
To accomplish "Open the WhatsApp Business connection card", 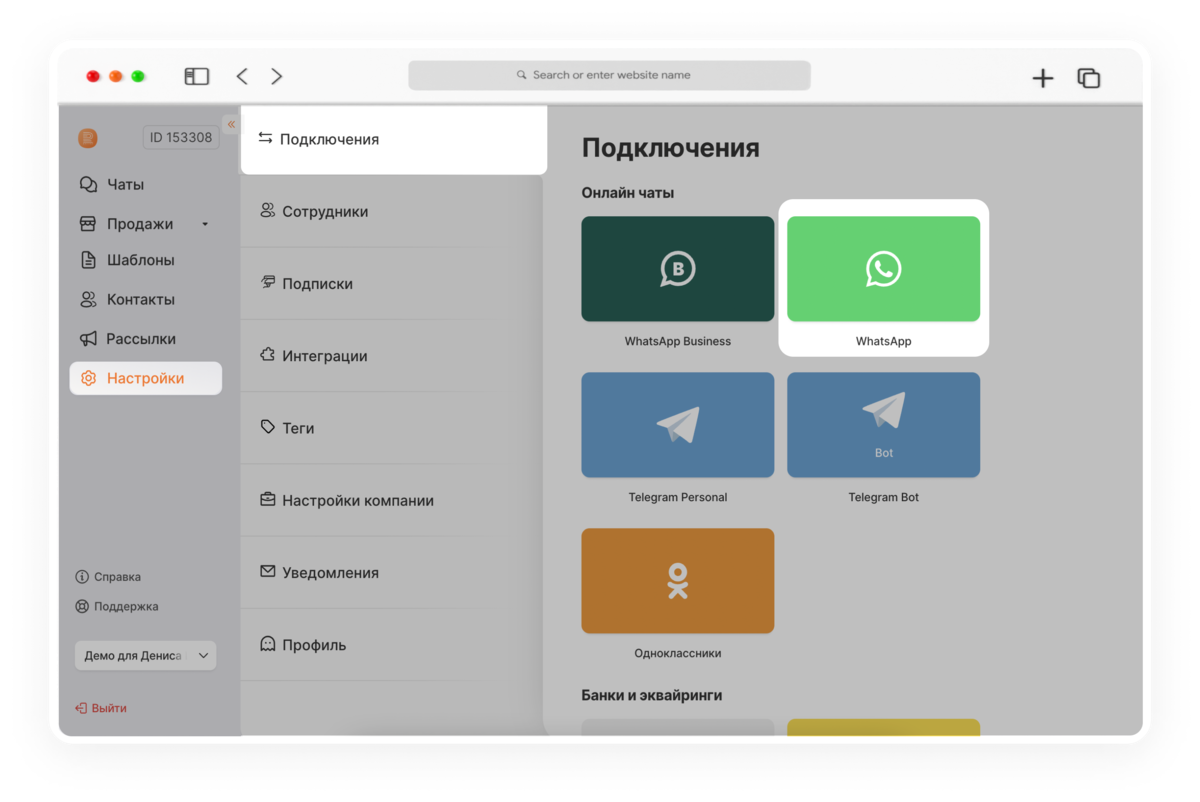I will click(677, 269).
